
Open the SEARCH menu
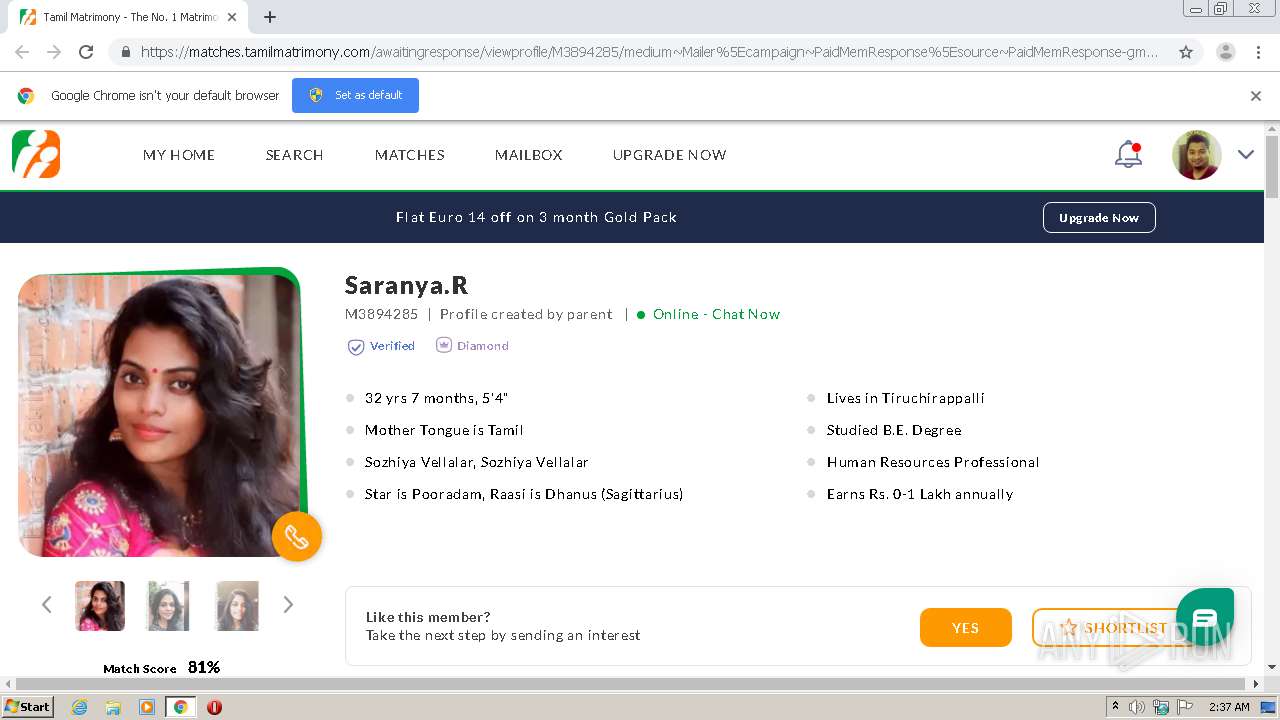pos(294,155)
